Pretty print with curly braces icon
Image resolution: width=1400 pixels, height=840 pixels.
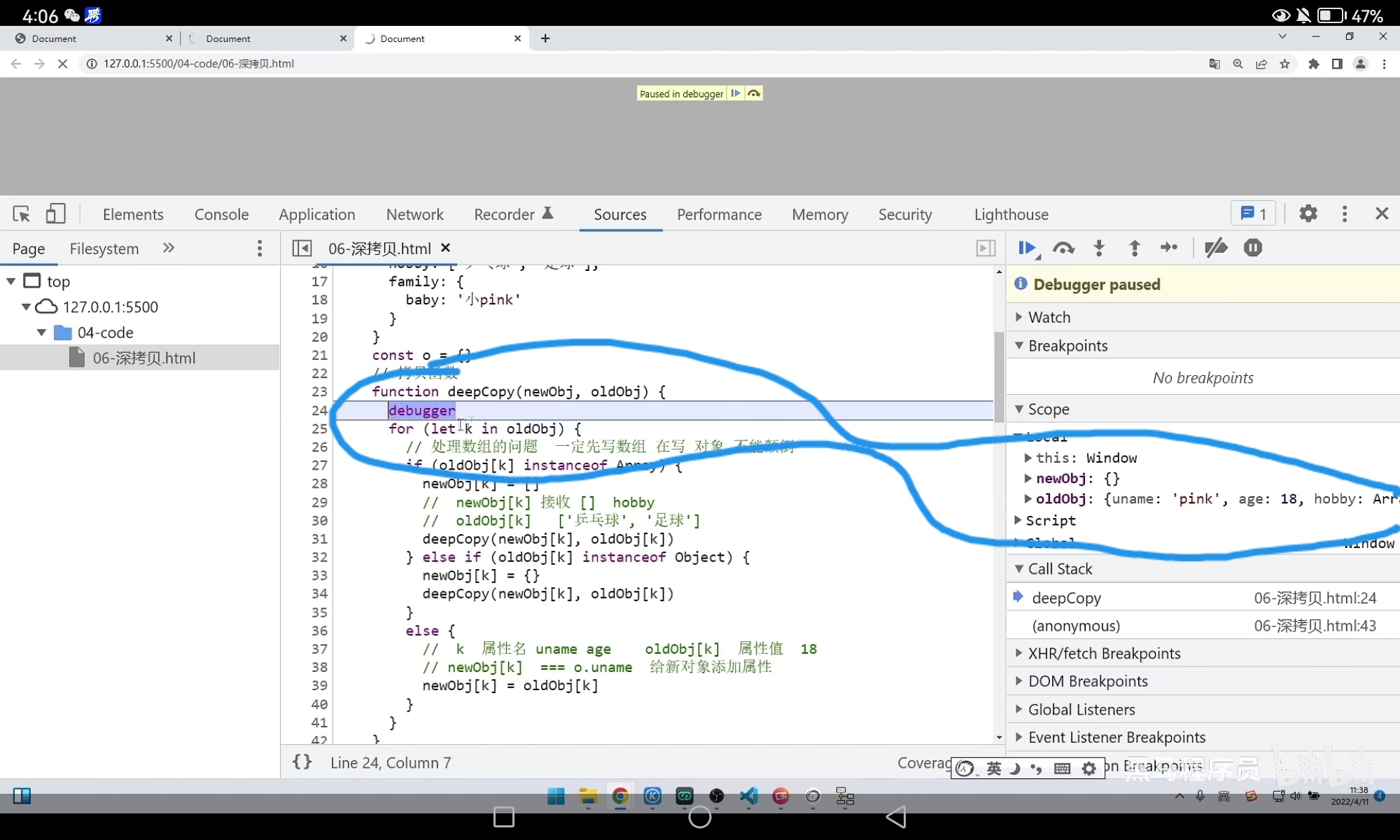[x=302, y=762]
